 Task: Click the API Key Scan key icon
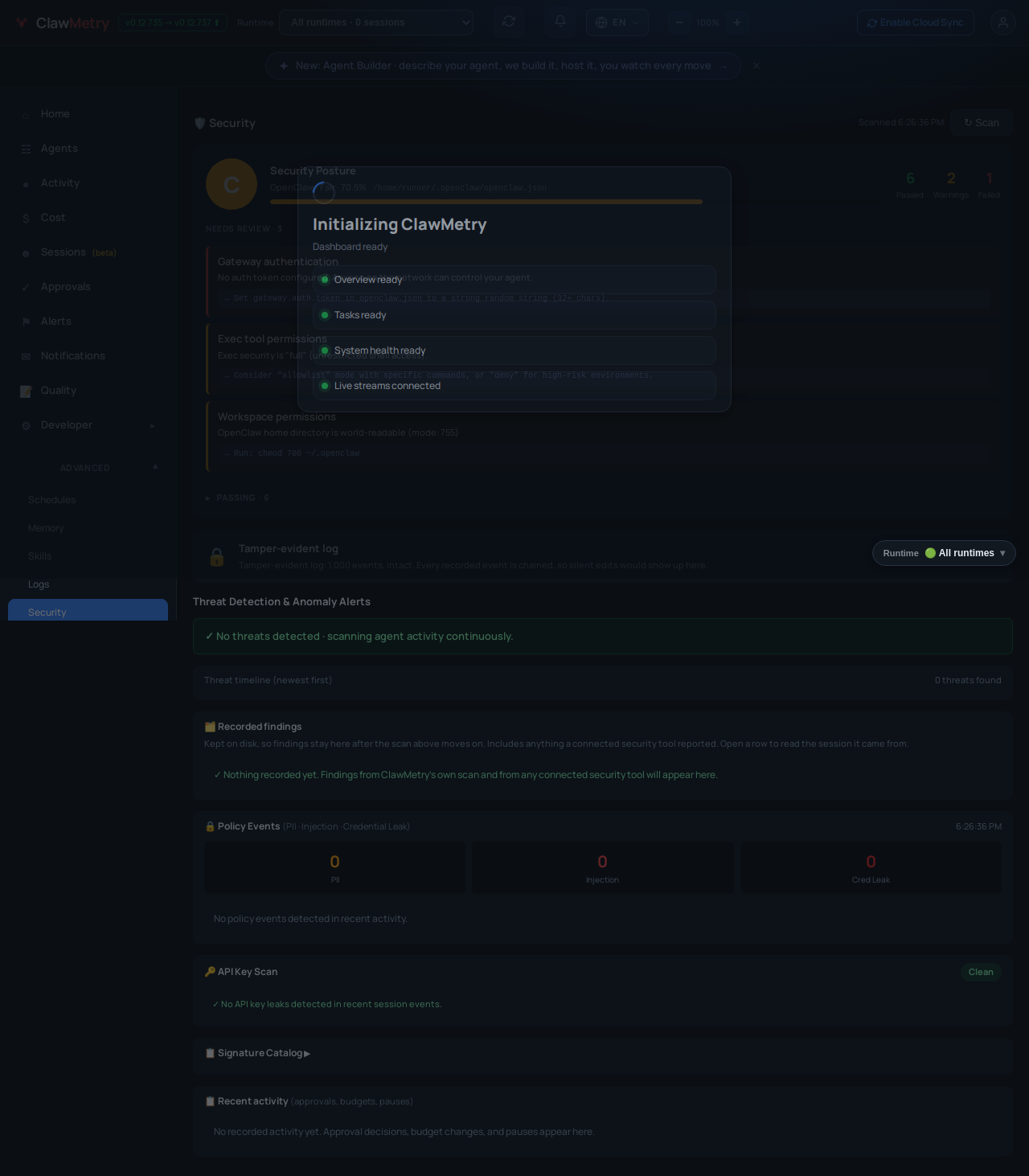[210, 972]
